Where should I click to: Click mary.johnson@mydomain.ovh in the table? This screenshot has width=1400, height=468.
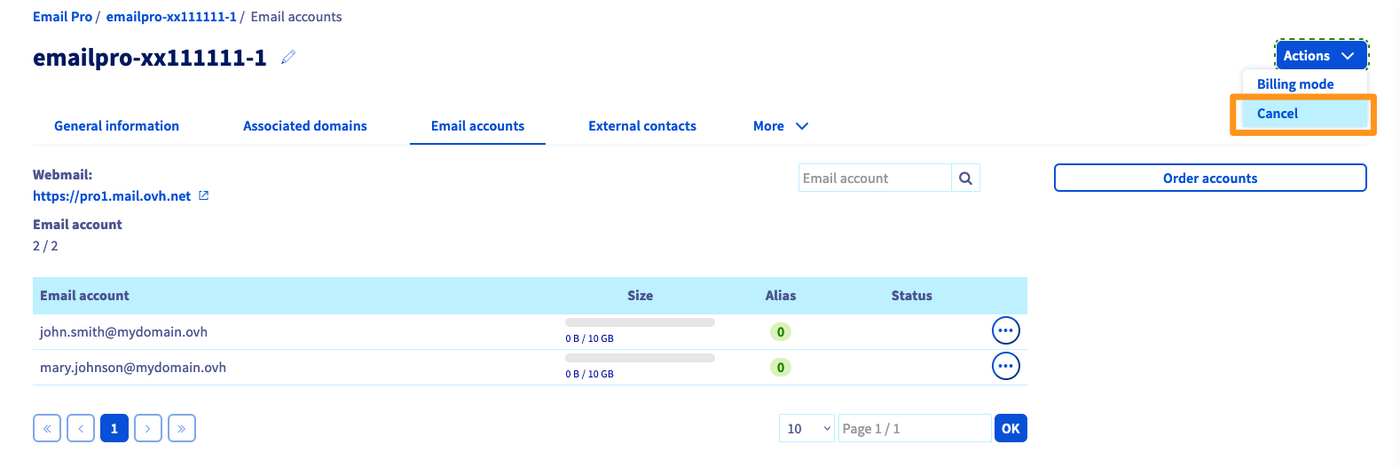(x=133, y=367)
